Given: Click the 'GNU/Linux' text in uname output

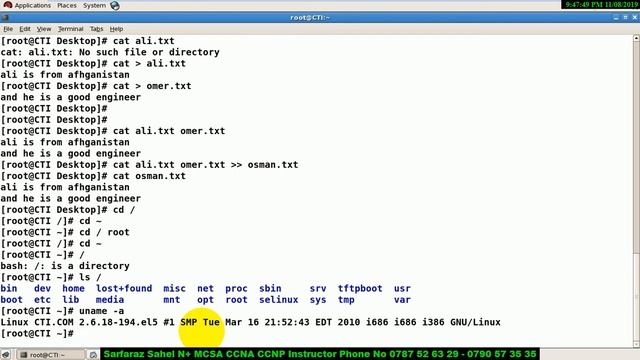Looking at the screenshot, I should point(475,322).
